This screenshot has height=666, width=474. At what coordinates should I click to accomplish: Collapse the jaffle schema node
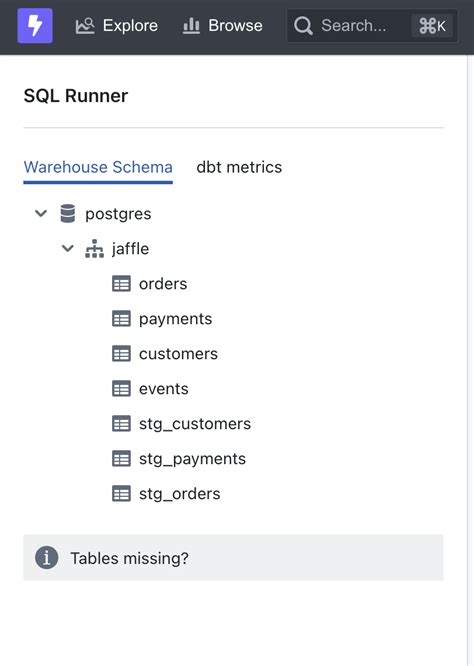(x=68, y=248)
